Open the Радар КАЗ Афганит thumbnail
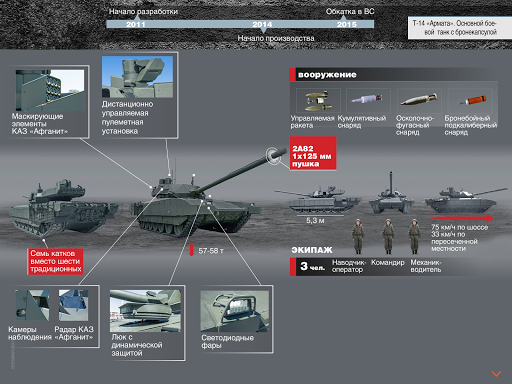Image resolution: width=512 pixels, height=384 pixels. [x=73, y=305]
